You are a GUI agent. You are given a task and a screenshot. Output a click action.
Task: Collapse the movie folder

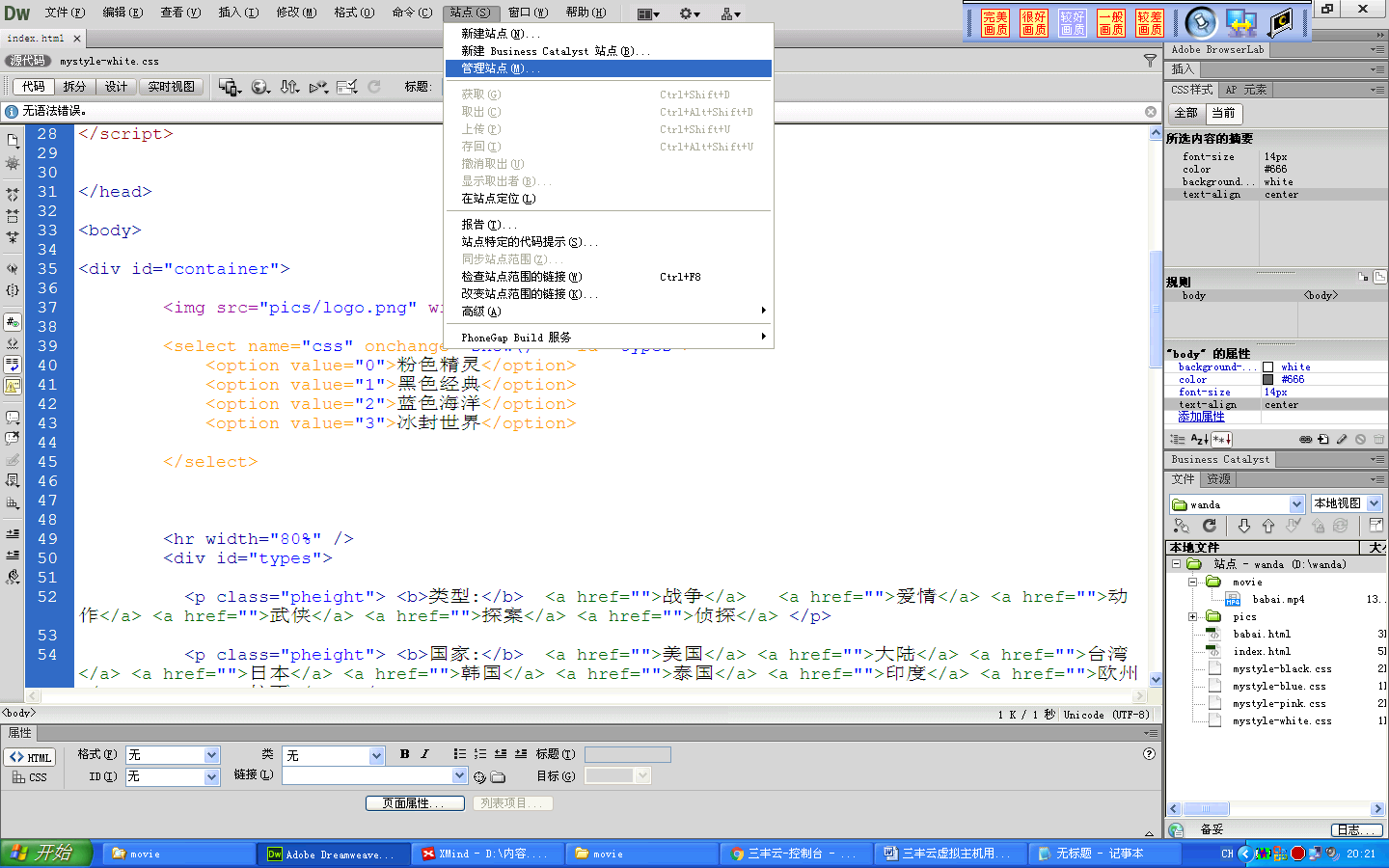[1193, 582]
